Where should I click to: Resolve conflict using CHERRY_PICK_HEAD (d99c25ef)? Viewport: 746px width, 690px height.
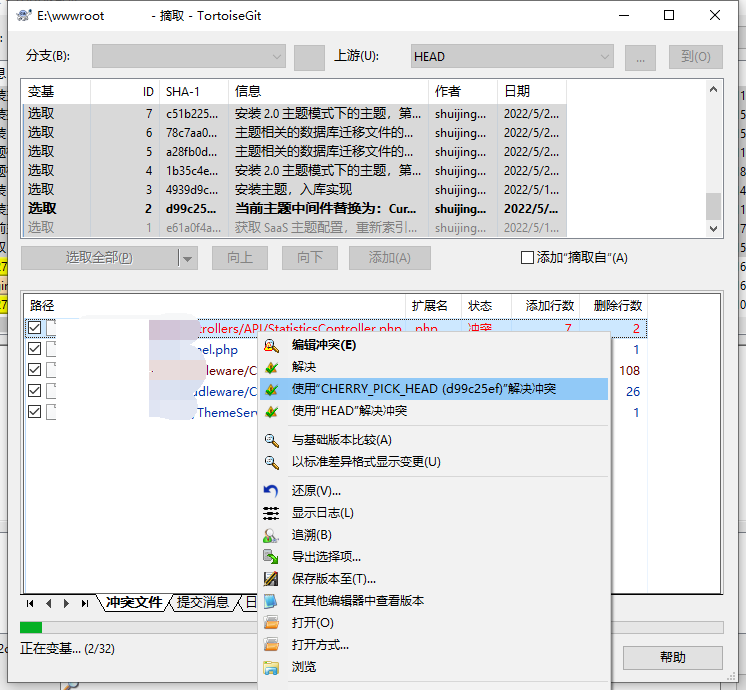[434, 389]
